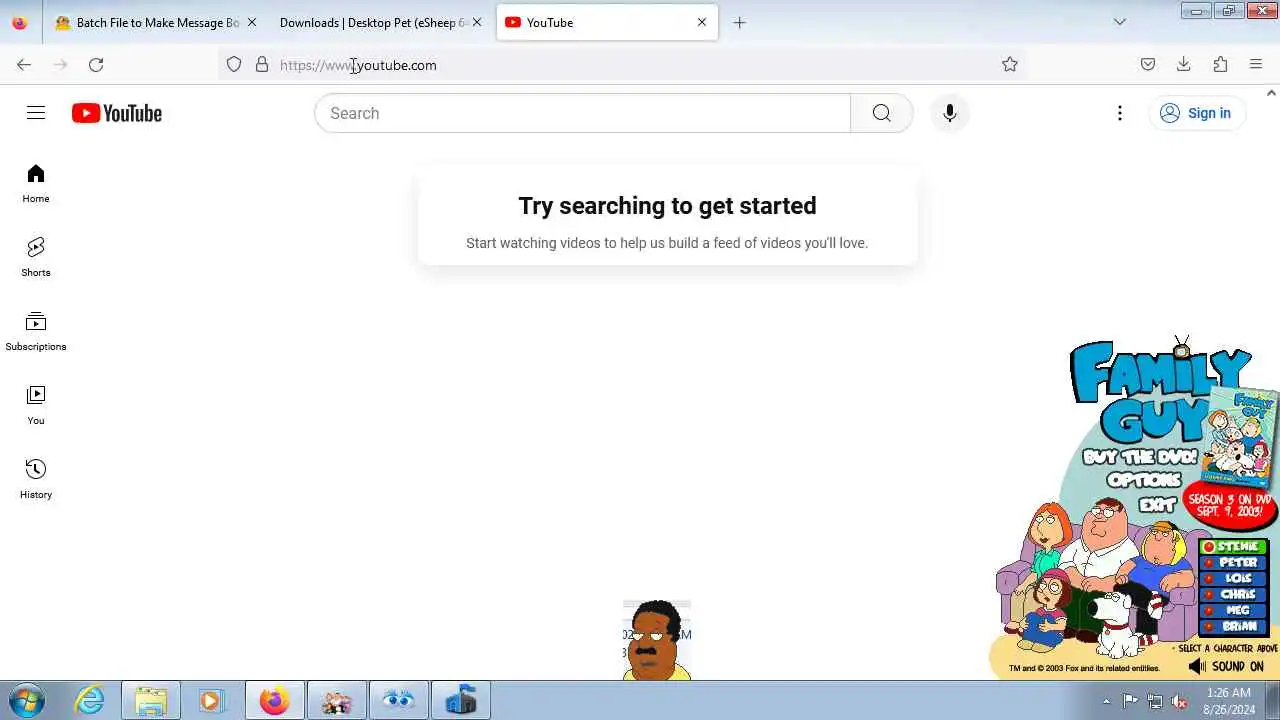The width and height of the screenshot is (1280, 720).
Task: Go back with the browser back arrow
Action: 24,65
